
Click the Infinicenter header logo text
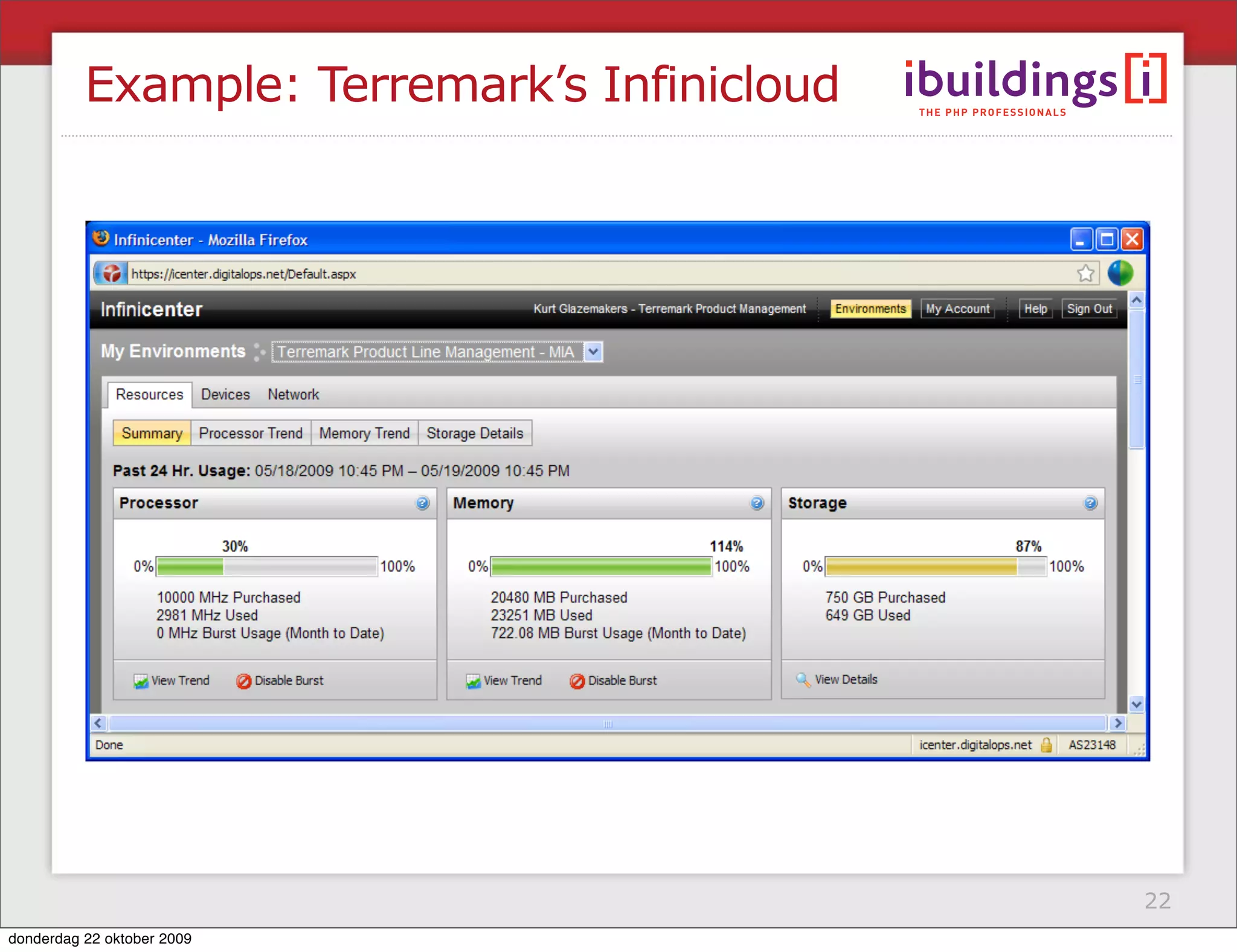(151, 309)
